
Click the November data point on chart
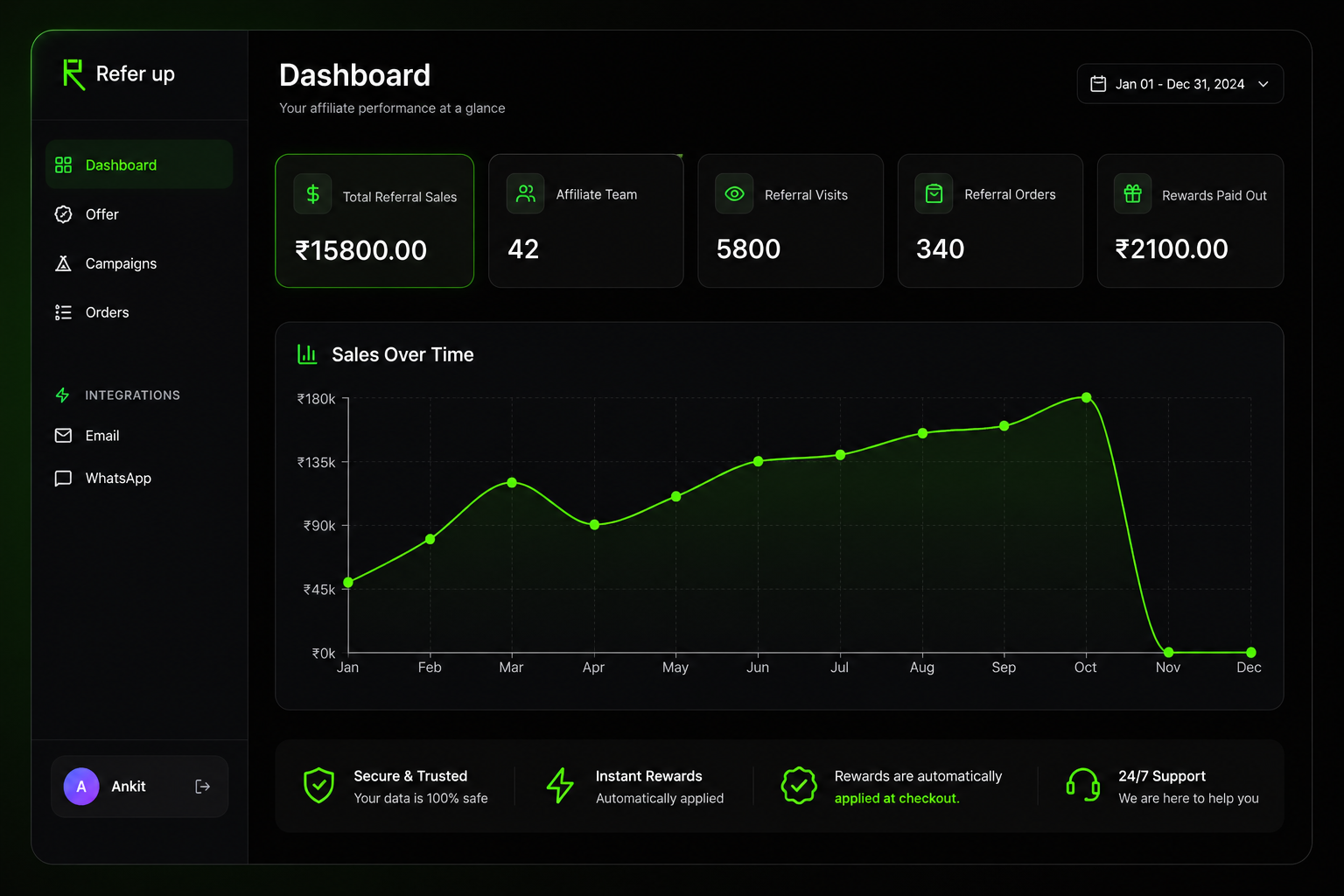pos(1169,653)
